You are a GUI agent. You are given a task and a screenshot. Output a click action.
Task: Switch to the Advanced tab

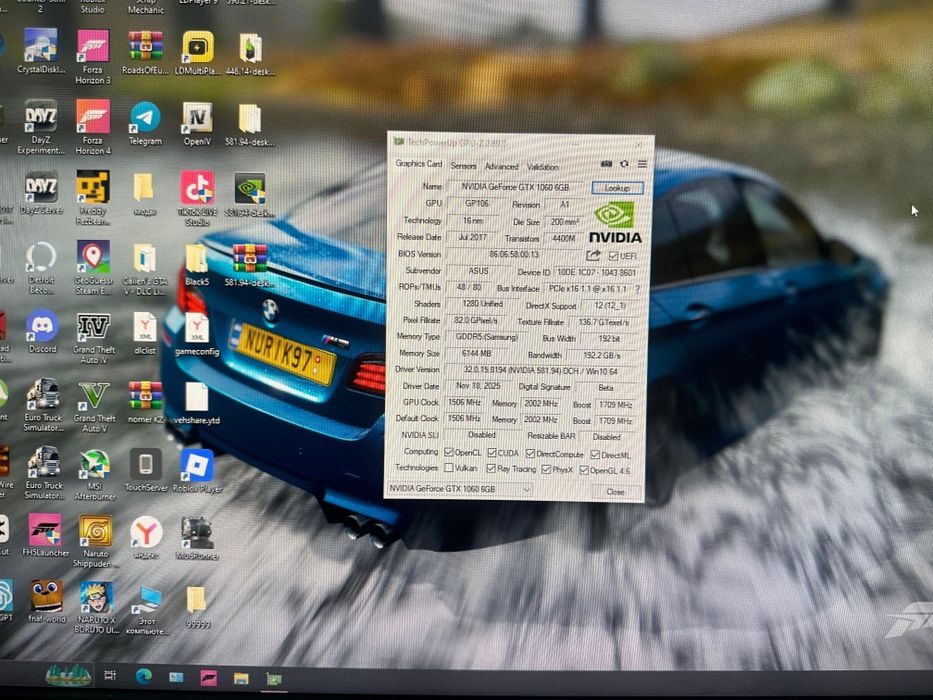pyautogui.click(x=502, y=167)
